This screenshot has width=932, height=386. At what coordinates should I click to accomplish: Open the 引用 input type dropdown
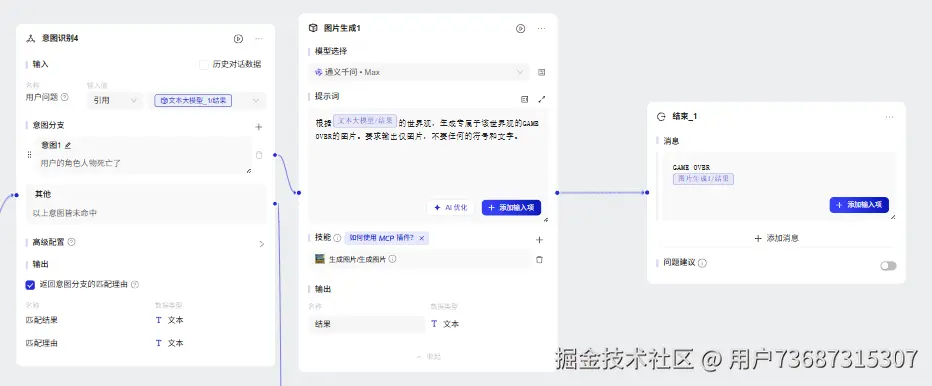[x=115, y=101]
